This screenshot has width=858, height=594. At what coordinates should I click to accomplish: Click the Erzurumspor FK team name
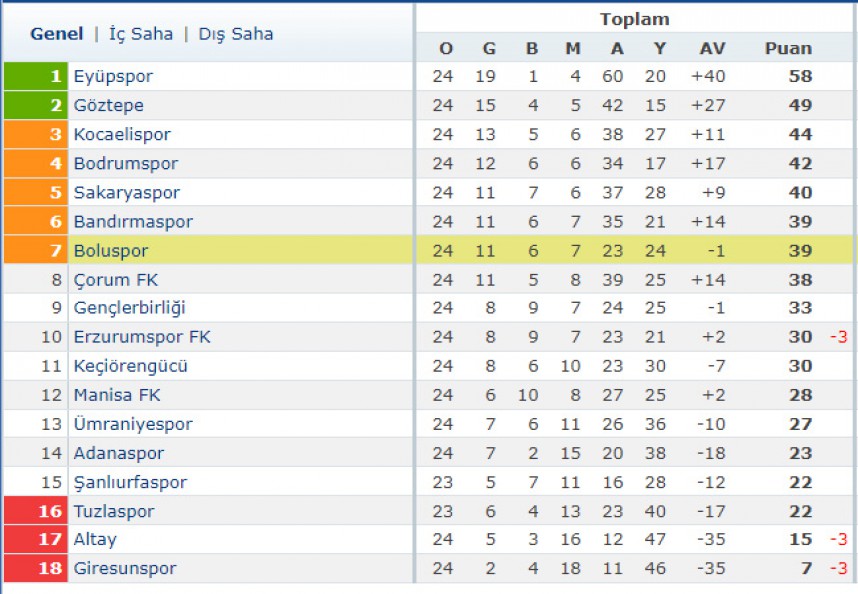click(142, 336)
